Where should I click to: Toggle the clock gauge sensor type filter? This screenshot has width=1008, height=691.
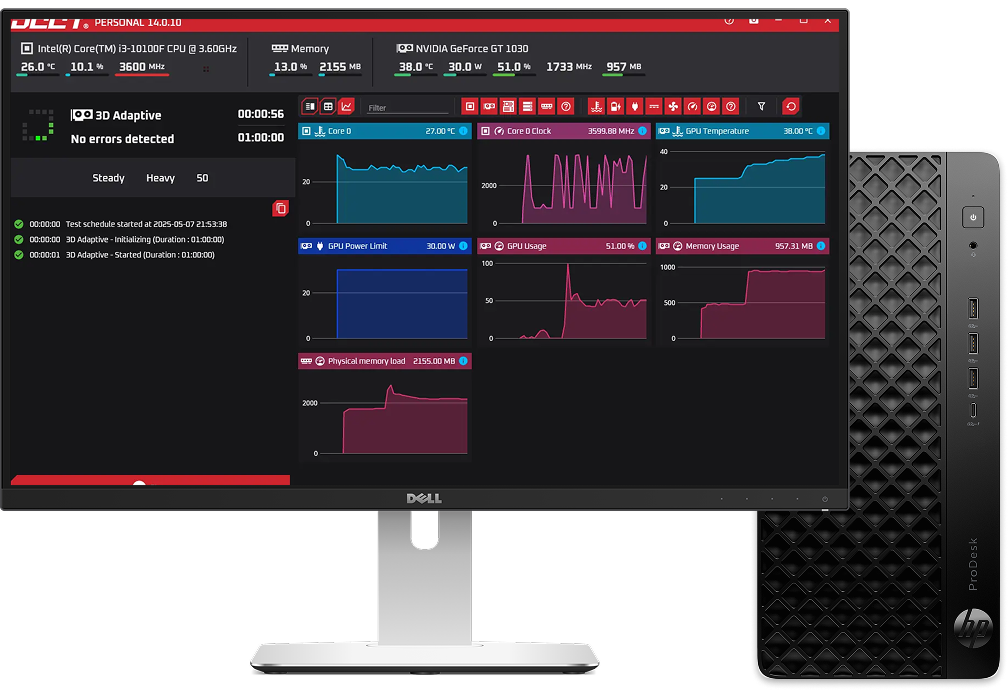pos(692,106)
